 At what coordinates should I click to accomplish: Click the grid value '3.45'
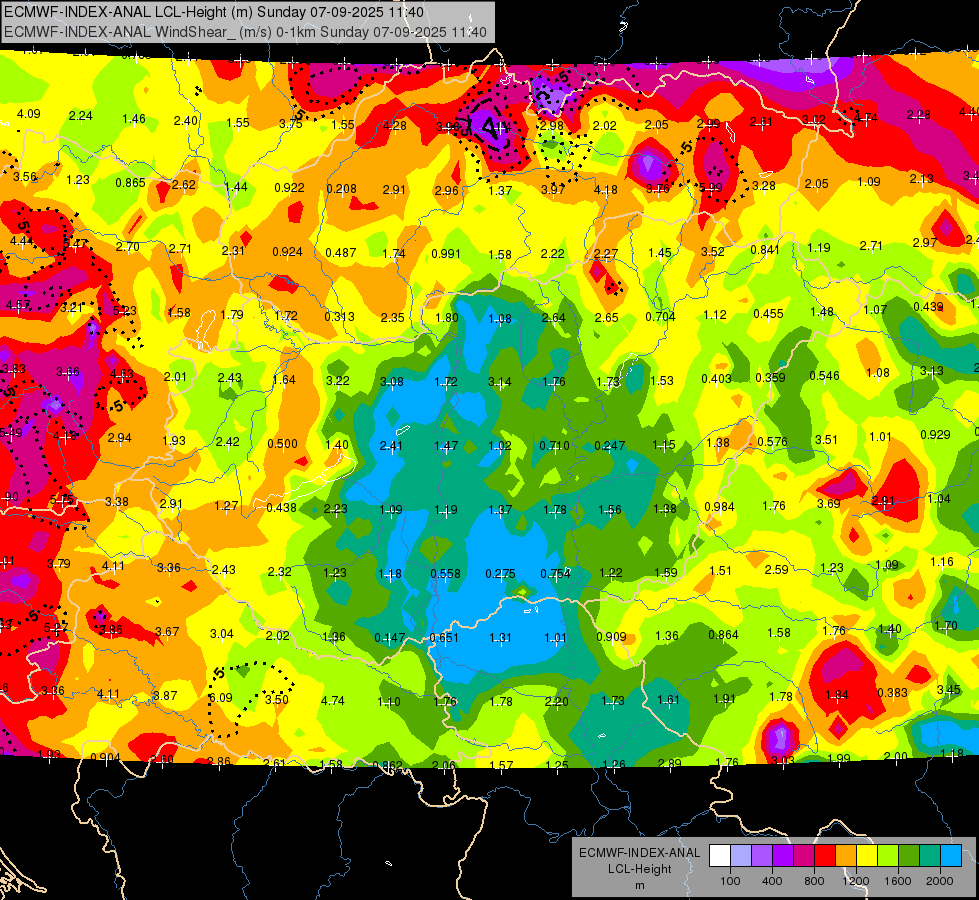coord(948,690)
